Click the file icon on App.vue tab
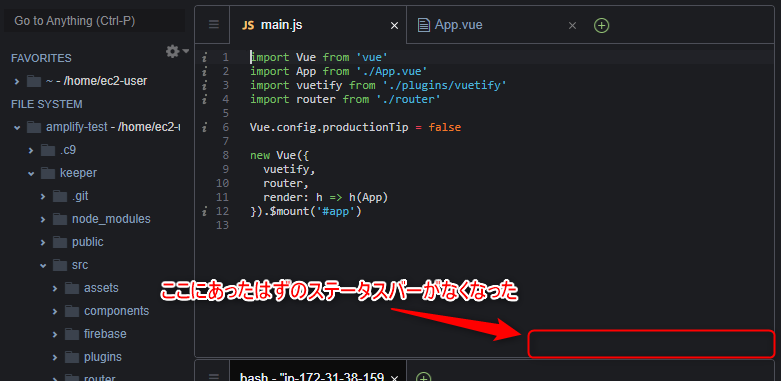 click(x=423, y=25)
